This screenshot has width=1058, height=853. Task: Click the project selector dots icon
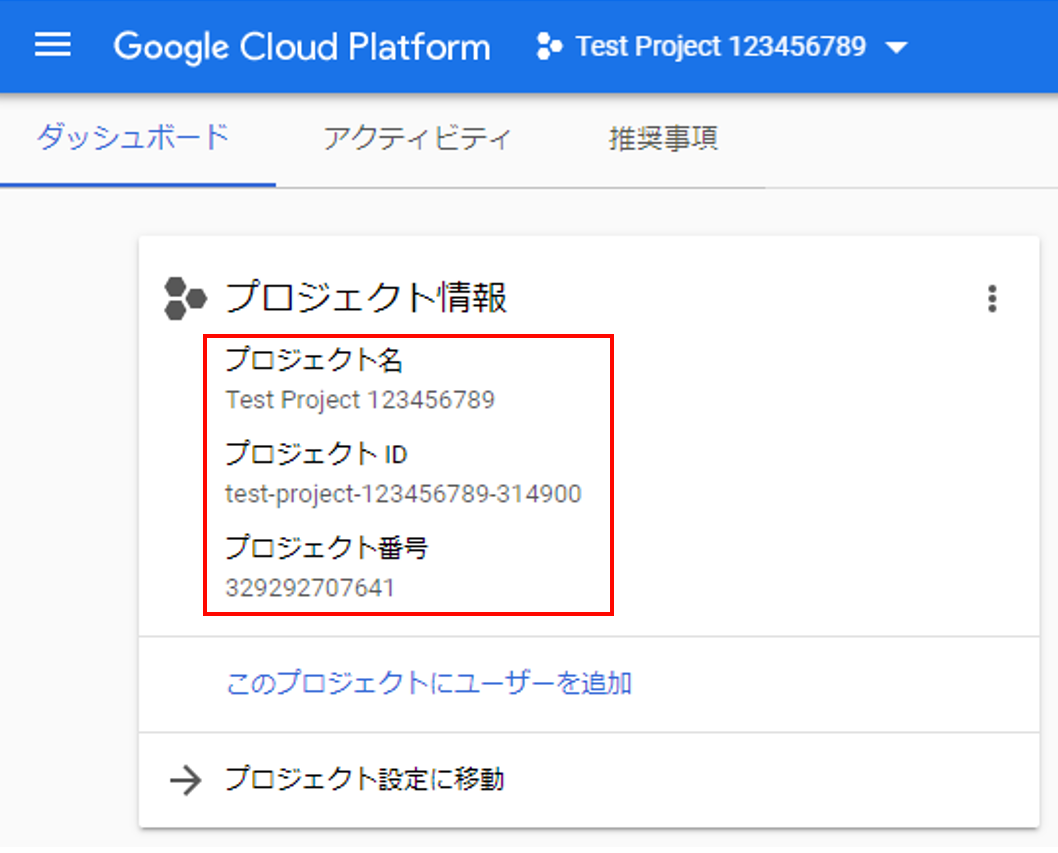pos(549,47)
